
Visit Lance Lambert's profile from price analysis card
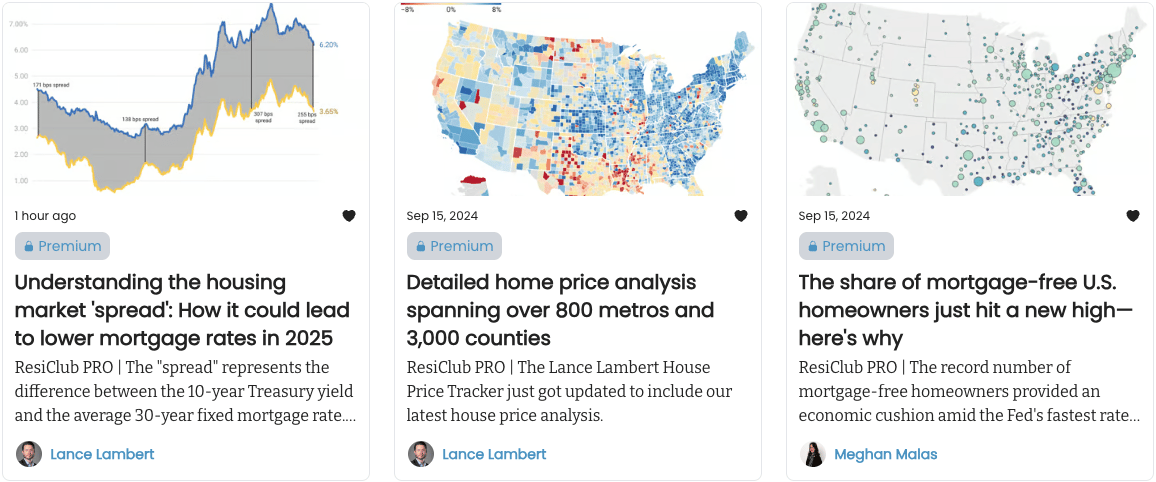[494, 454]
